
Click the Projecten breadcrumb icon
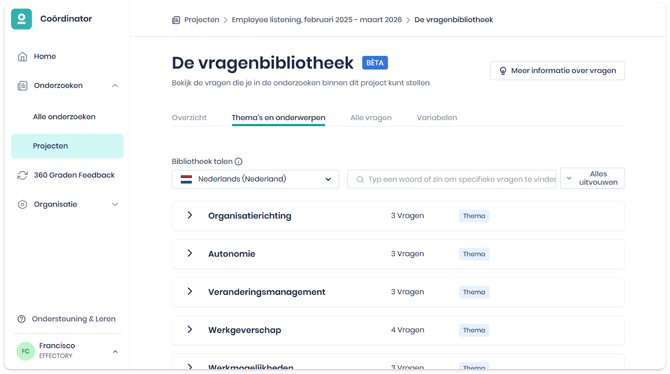coord(176,20)
